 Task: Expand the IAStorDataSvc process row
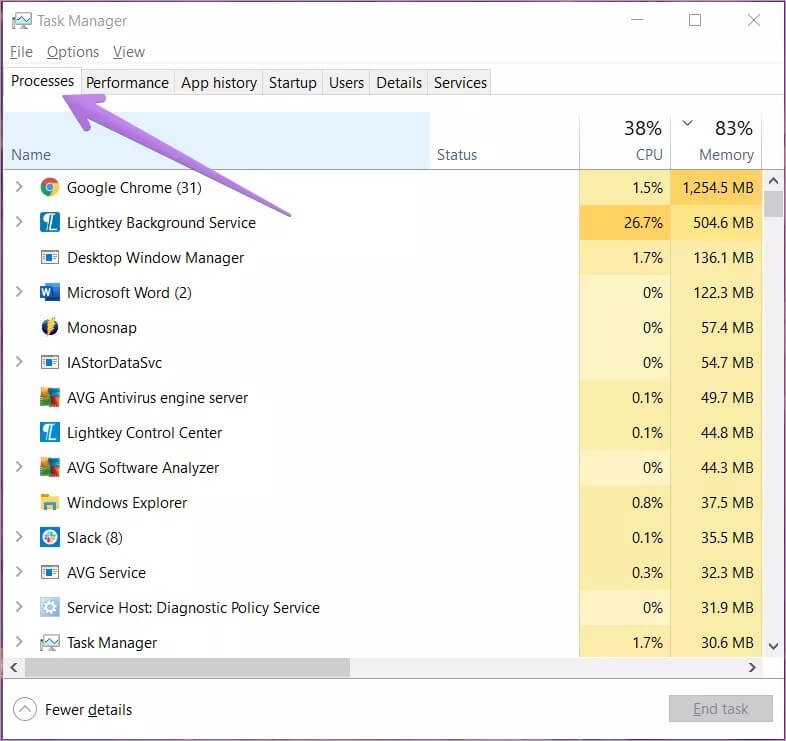[x=19, y=362]
